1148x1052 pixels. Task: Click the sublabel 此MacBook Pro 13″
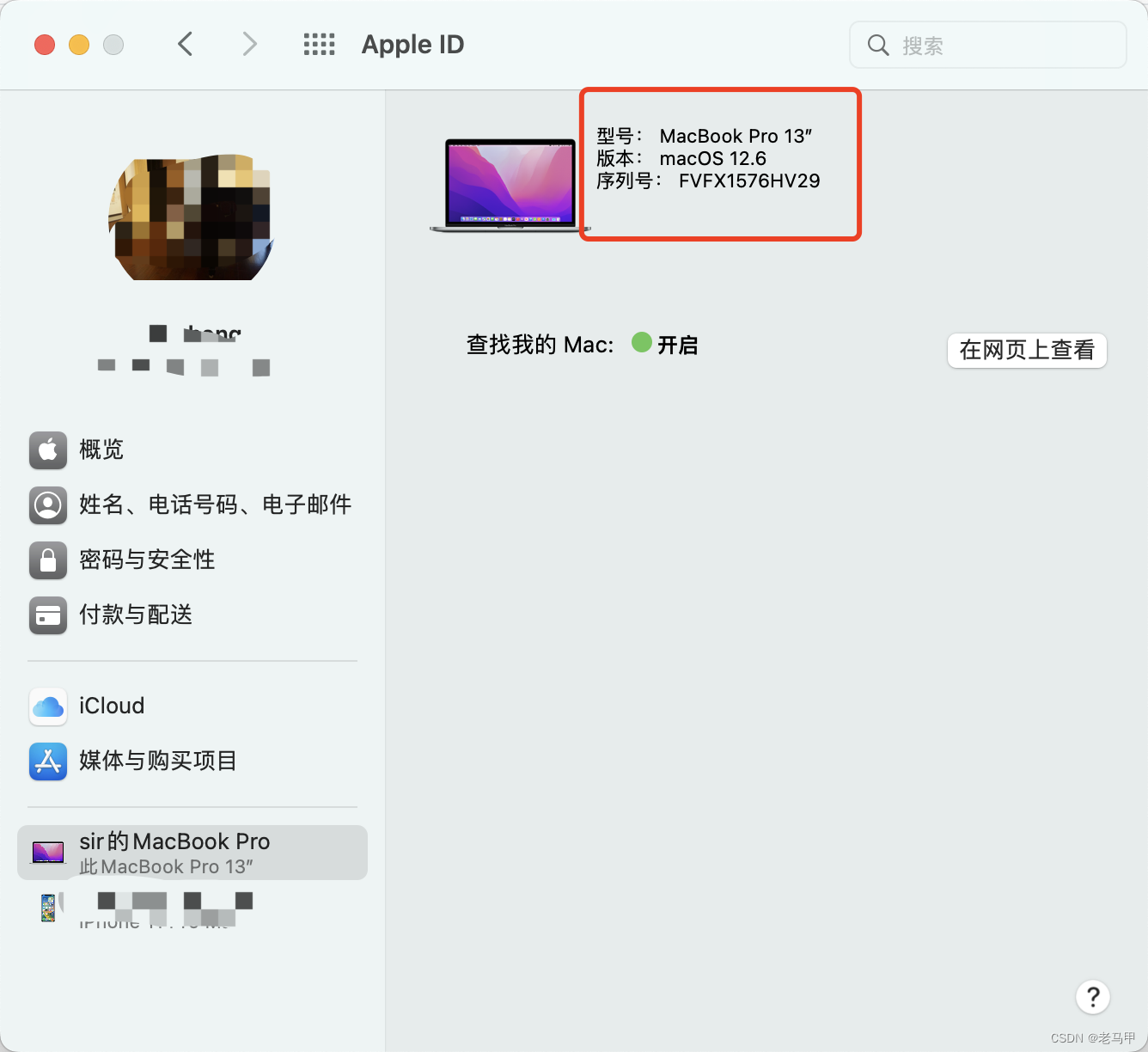(x=166, y=867)
